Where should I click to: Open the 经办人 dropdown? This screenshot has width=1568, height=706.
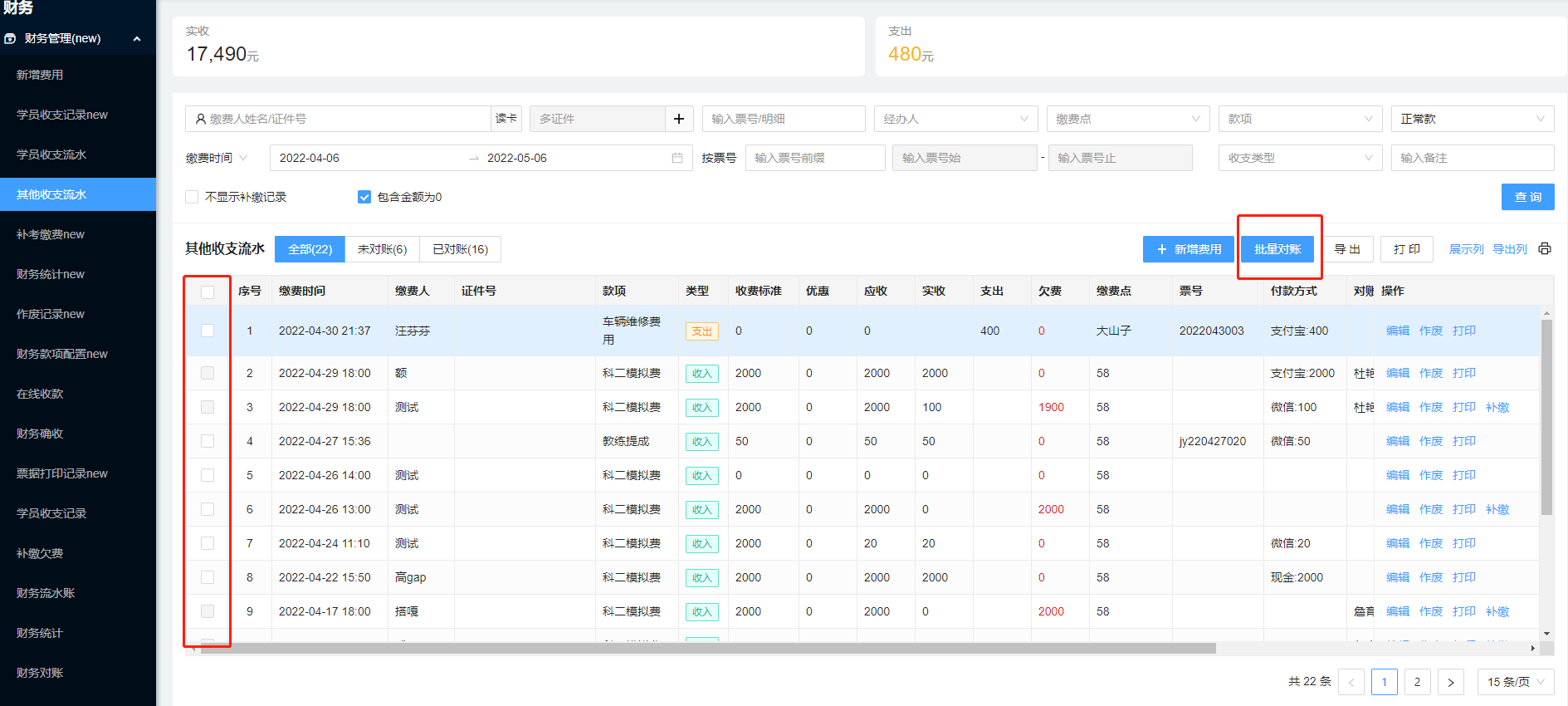[955, 119]
